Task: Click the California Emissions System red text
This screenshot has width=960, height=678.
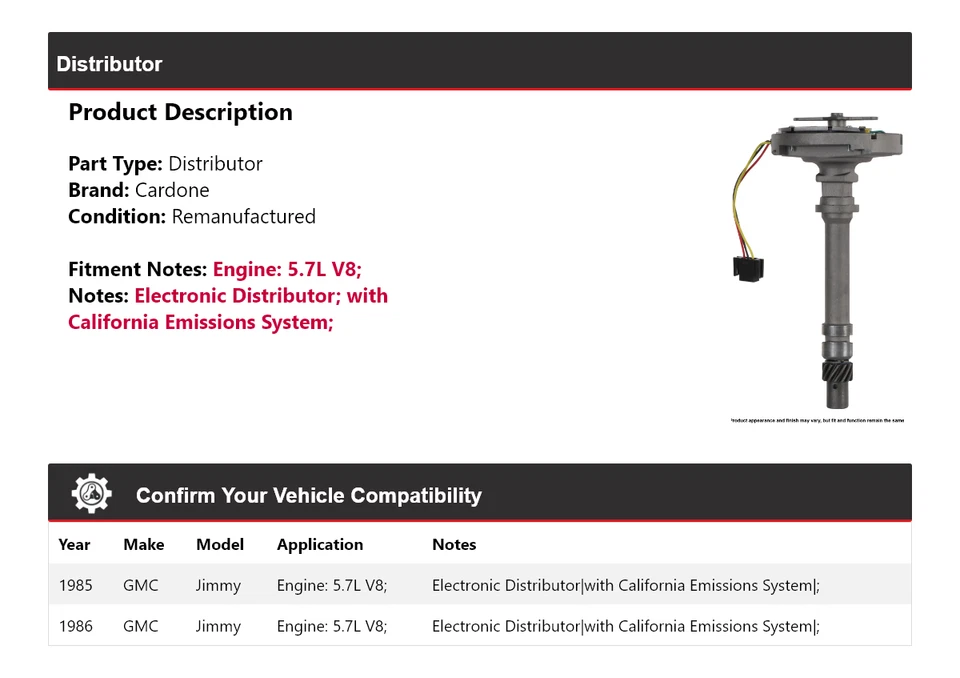Action: tap(201, 322)
